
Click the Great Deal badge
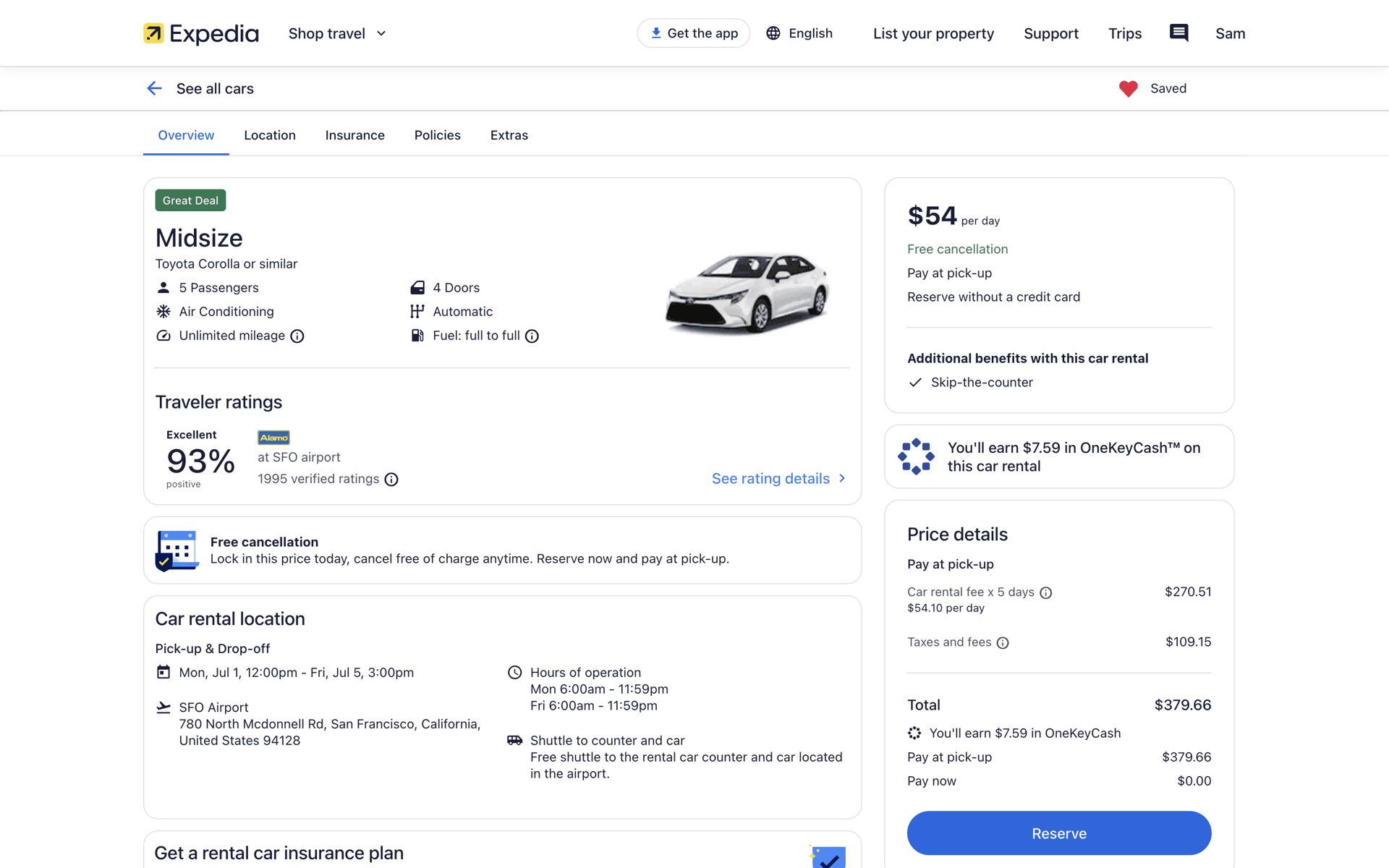coord(190,200)
